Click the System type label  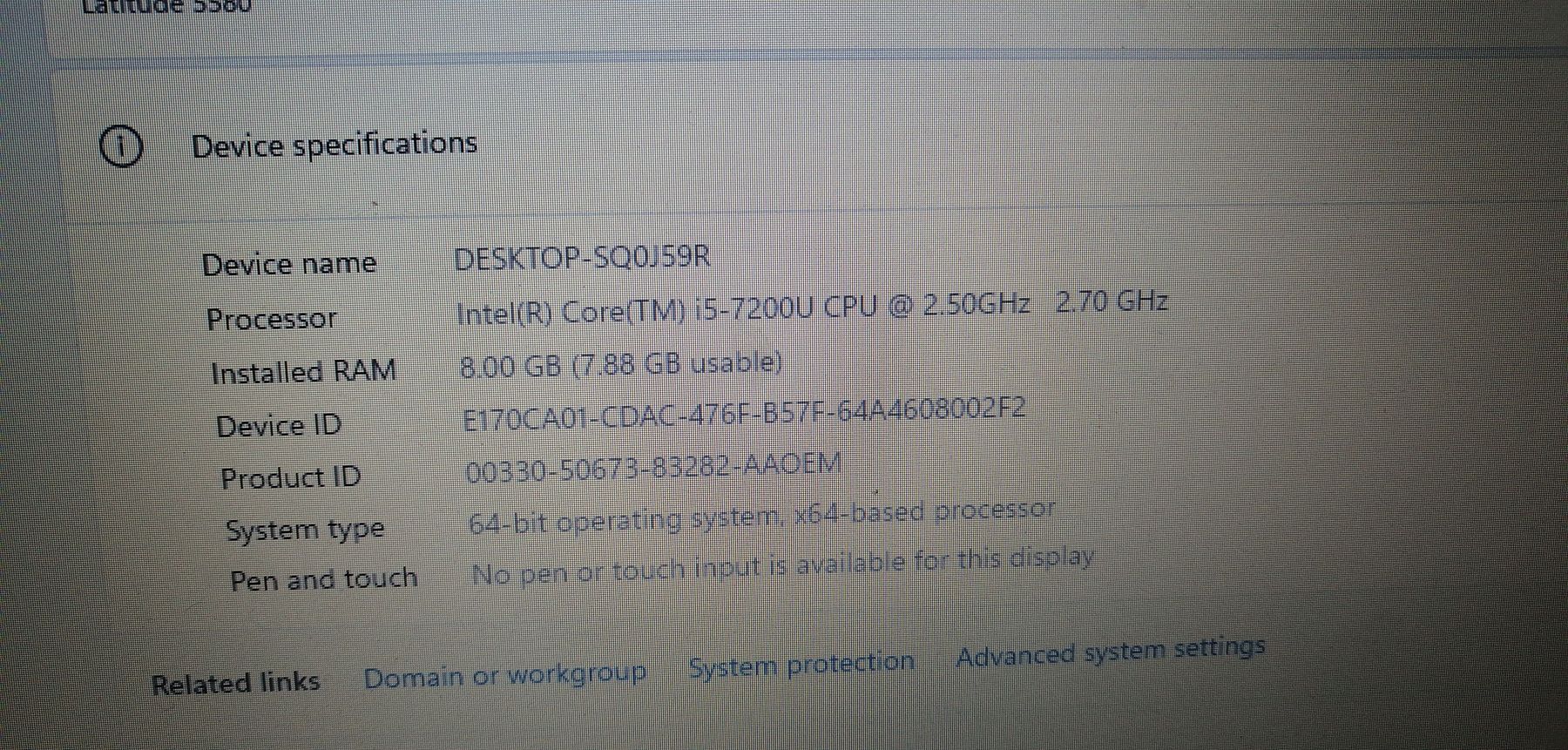pyautogui.click(x=305, y=530)
